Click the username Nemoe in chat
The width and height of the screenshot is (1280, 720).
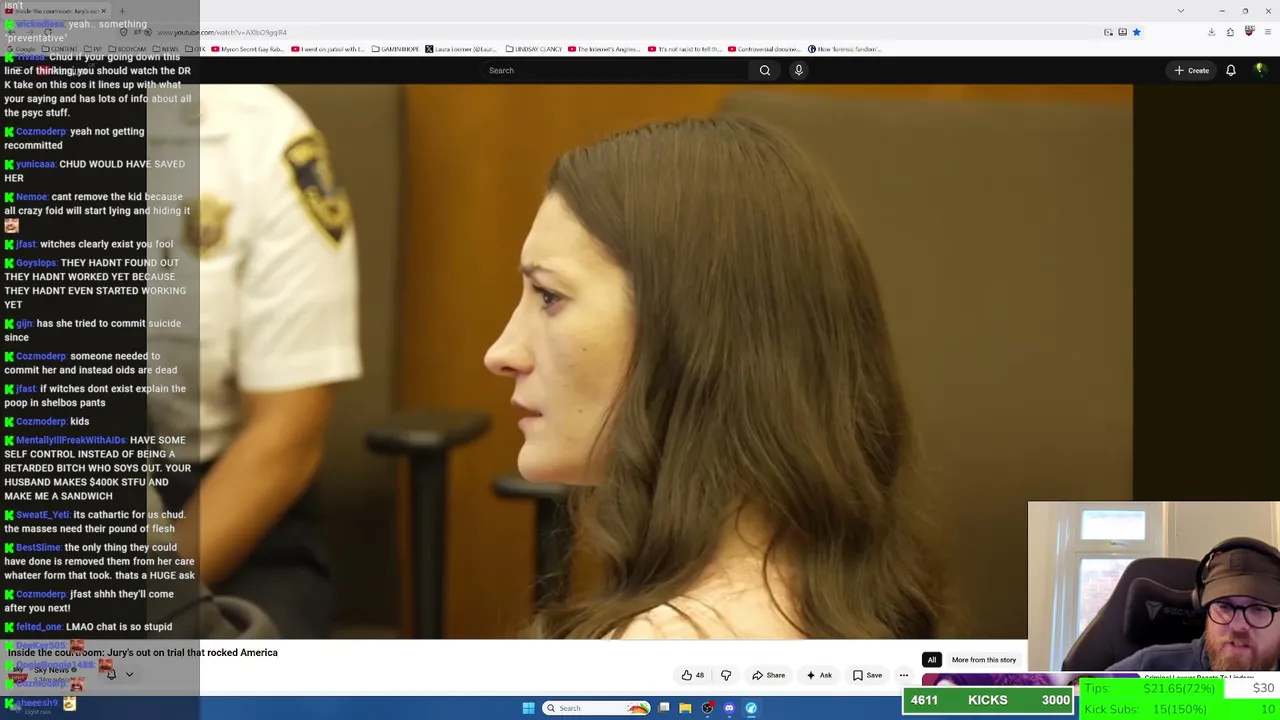pyautogui.click(x=32, y=197)
